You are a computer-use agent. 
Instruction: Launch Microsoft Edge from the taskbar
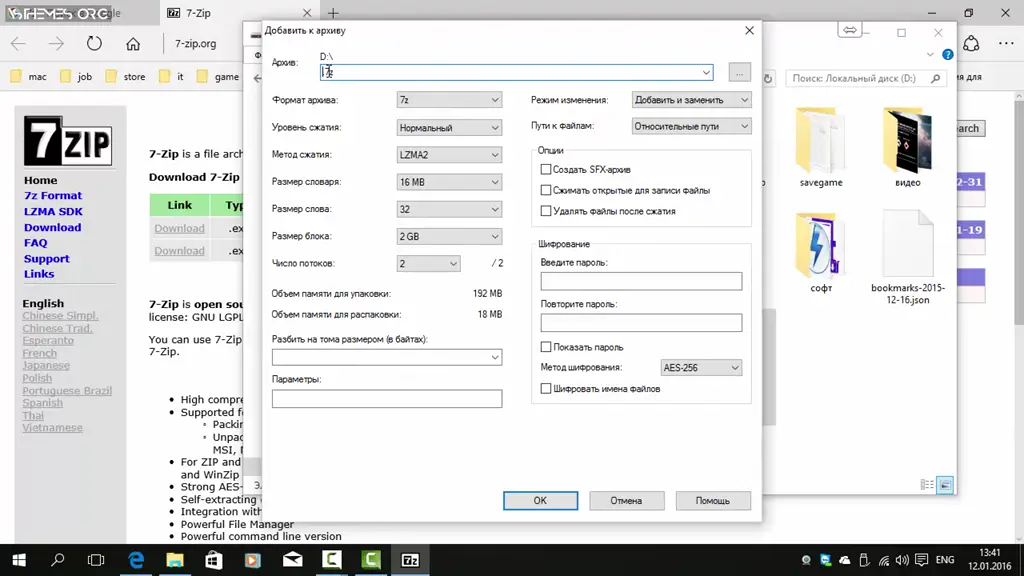point(136,561)
